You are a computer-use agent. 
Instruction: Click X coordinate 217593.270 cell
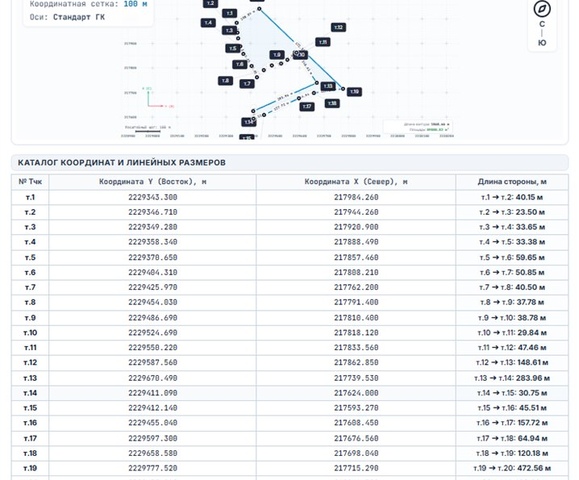coord(356,408)
